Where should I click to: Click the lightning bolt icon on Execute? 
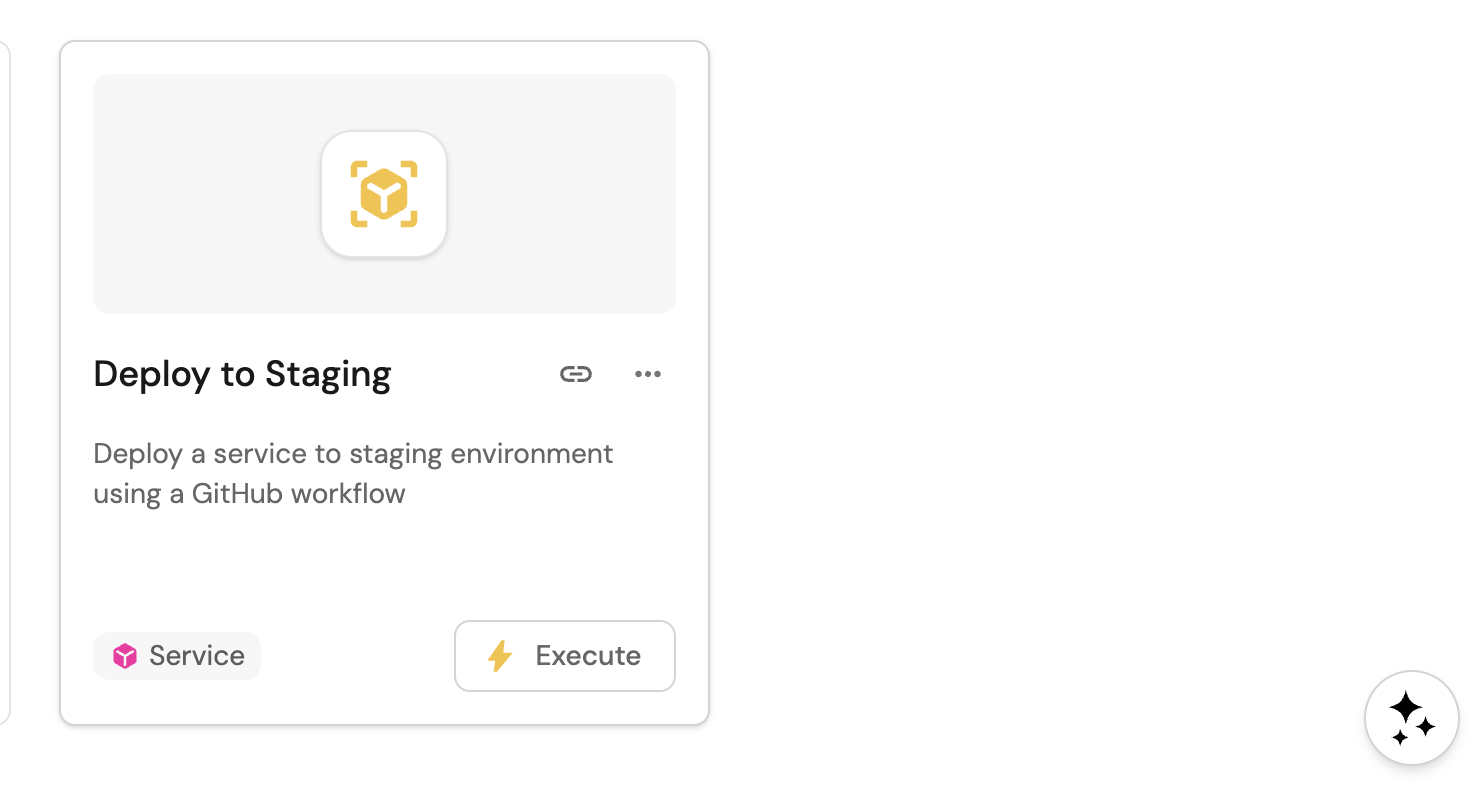499,656
